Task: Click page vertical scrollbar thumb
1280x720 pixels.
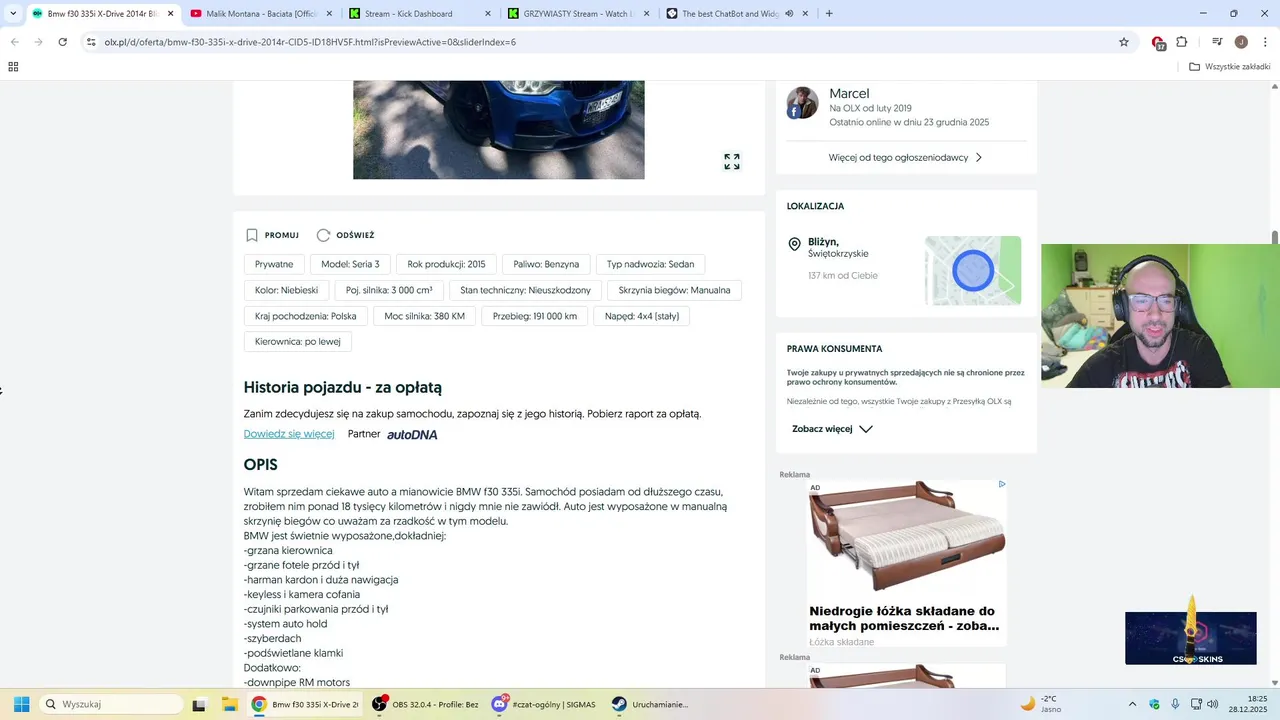Action: 1274,236
